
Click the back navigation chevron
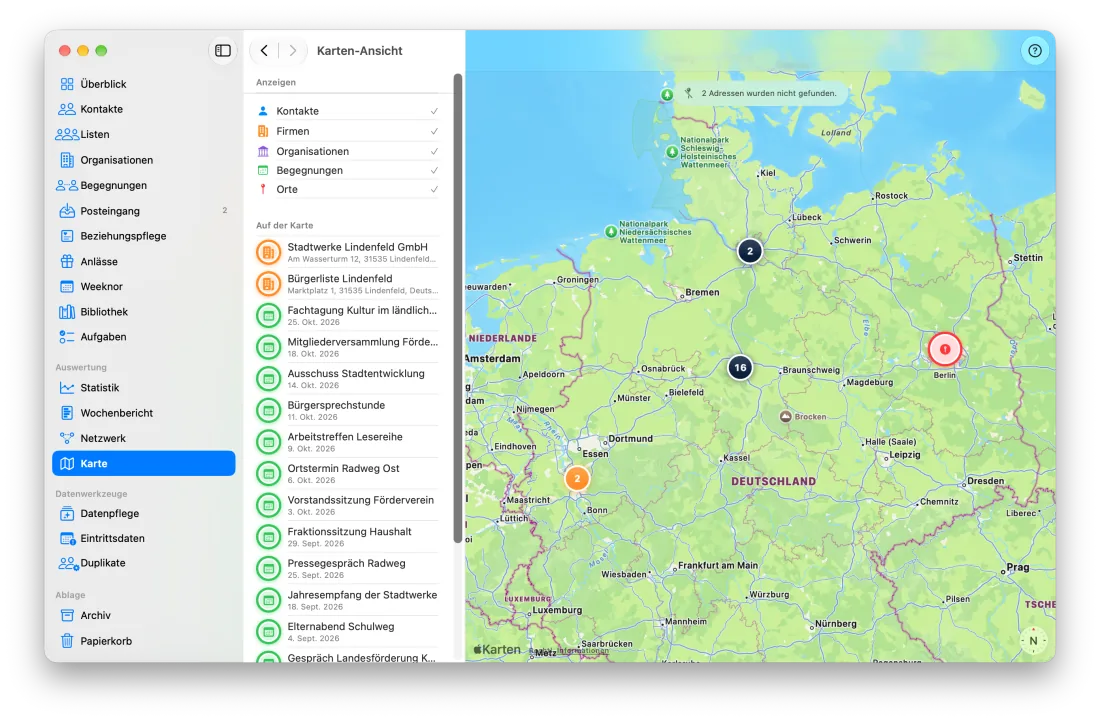coord(264,50)
